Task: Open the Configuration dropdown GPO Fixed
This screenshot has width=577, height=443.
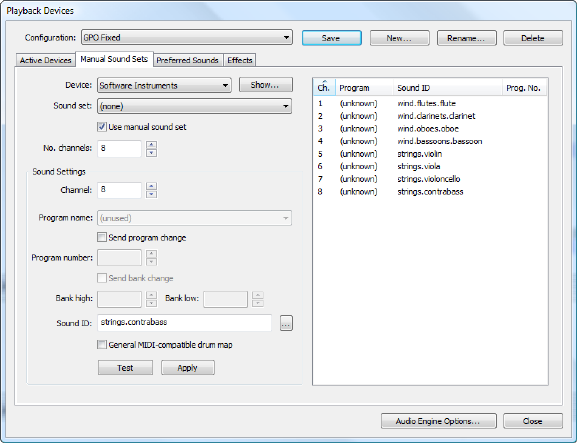Action: (187, 38)
